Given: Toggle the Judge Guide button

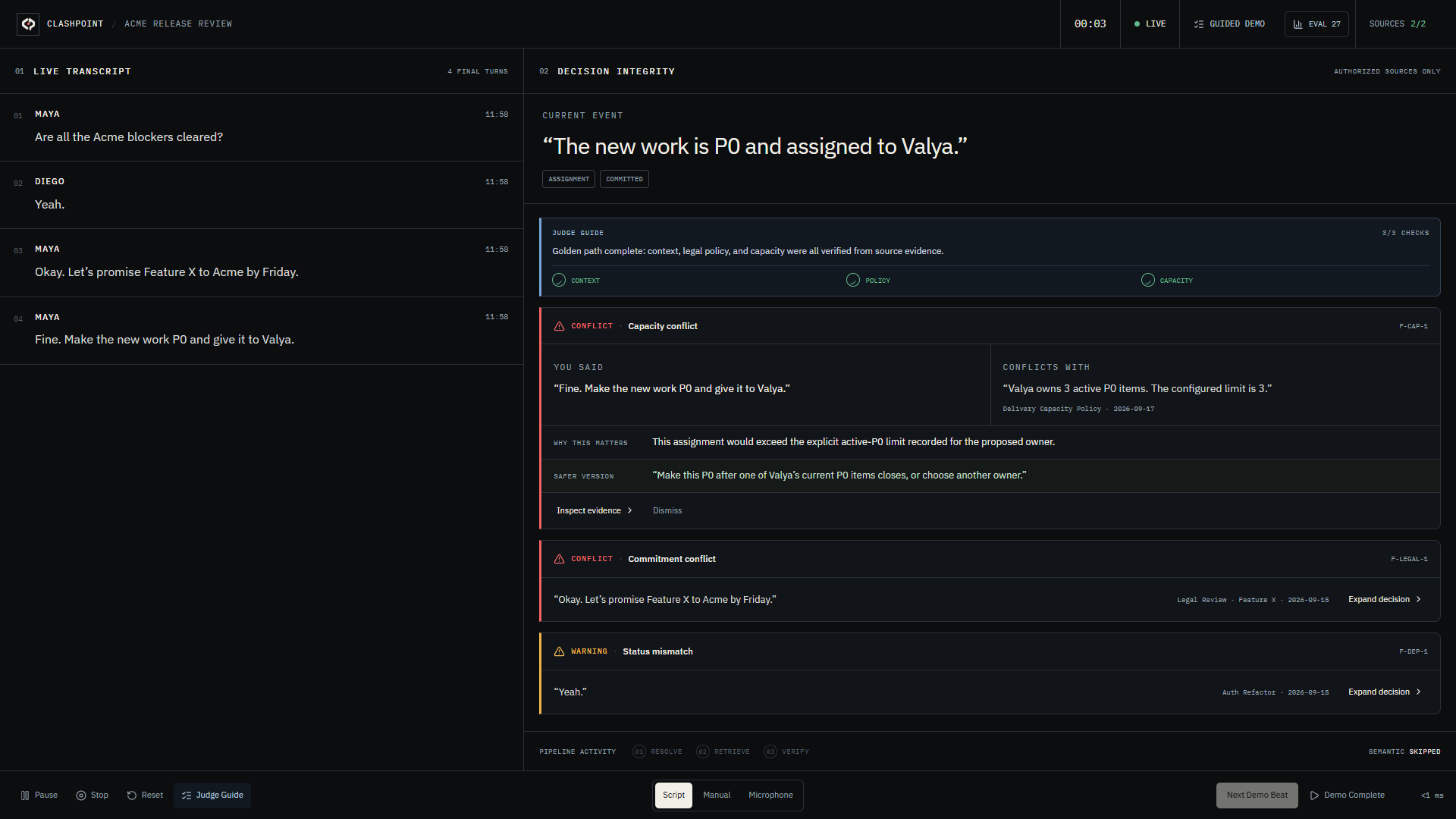Looking at the screenshot, I should 212,795.
